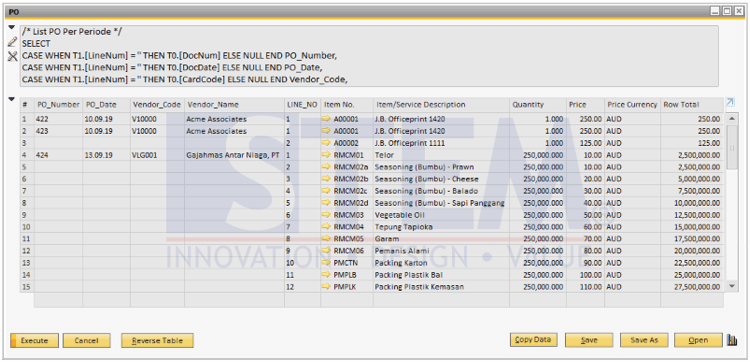The width and height of the screenshot is (750, 362).
Task: Select Gajahmas Antar Niaga, PT cell
Action: [234, 155]
